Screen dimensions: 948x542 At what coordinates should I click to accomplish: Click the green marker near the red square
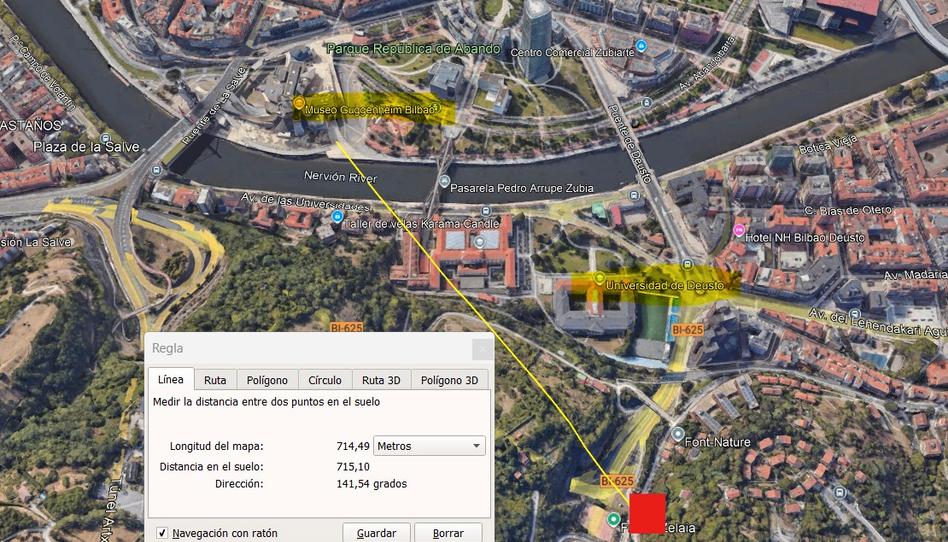point(613,519)
